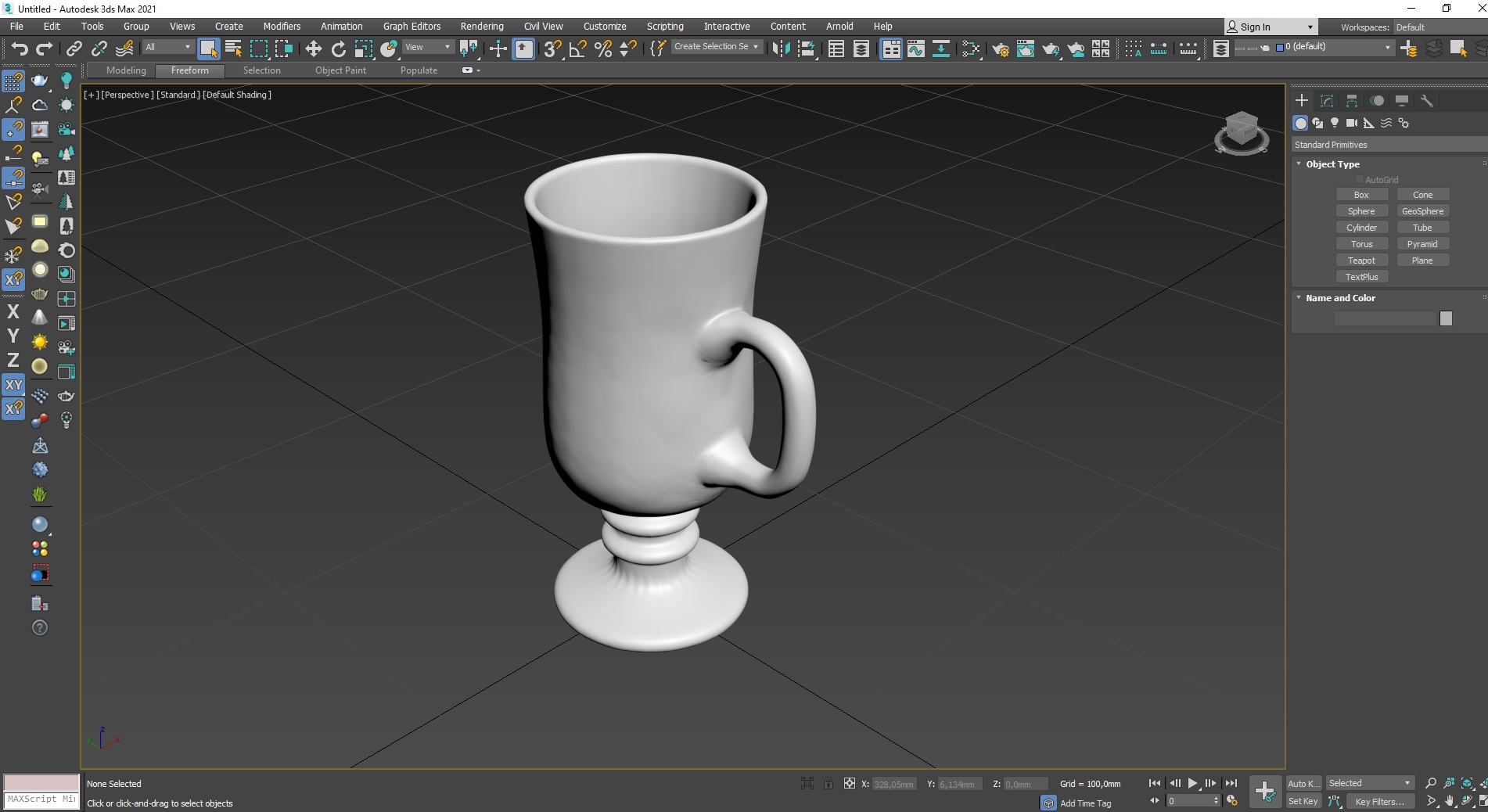The image size is (1488, 812).
Task: Activate Select and Move tool
Action: tap(314, 49)
